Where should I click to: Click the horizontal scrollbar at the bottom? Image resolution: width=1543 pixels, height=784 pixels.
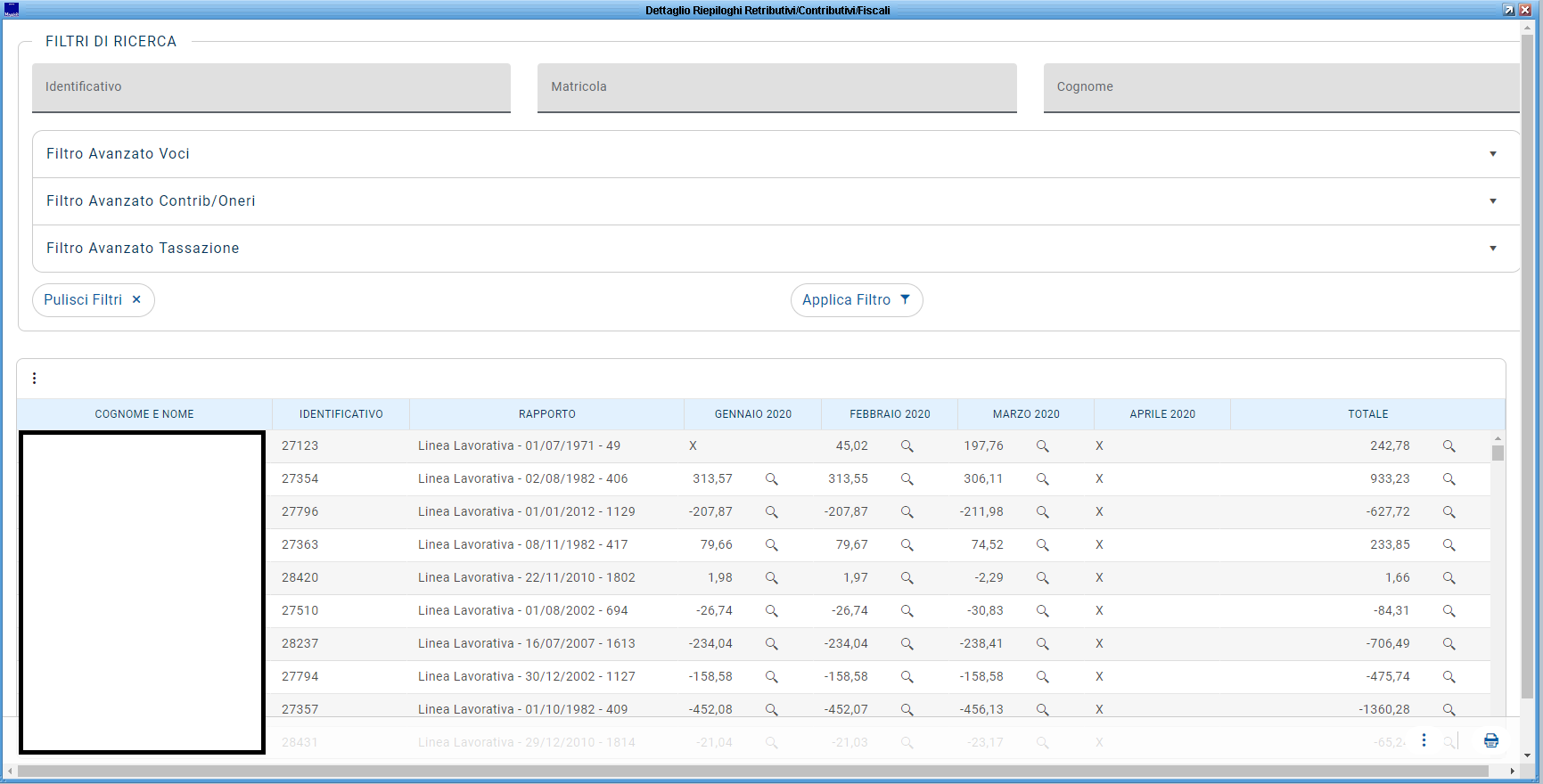[x=753, y=771]
